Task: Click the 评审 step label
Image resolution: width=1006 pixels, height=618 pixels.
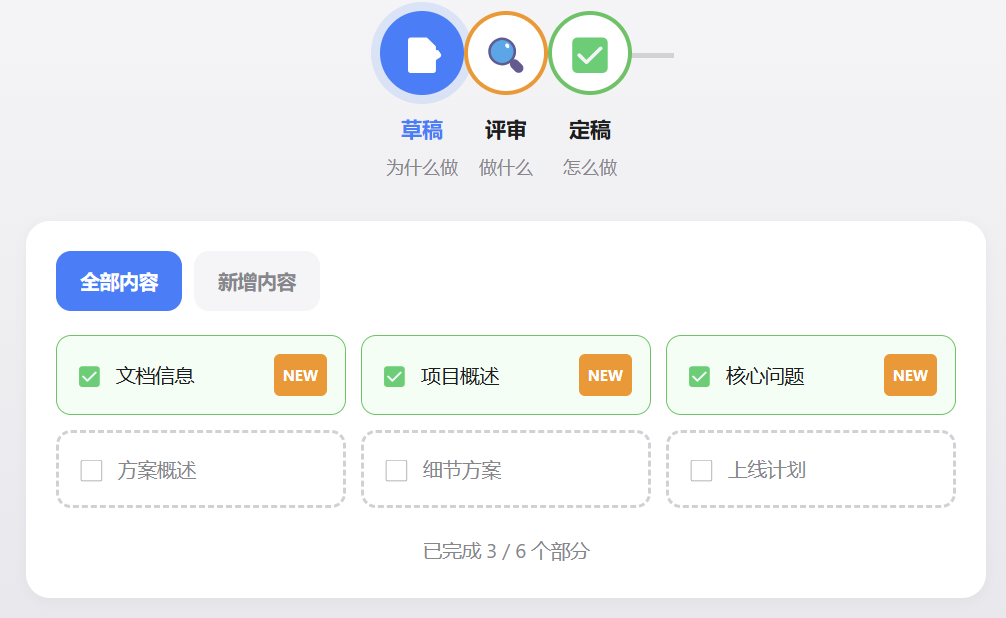Action: 506,130
